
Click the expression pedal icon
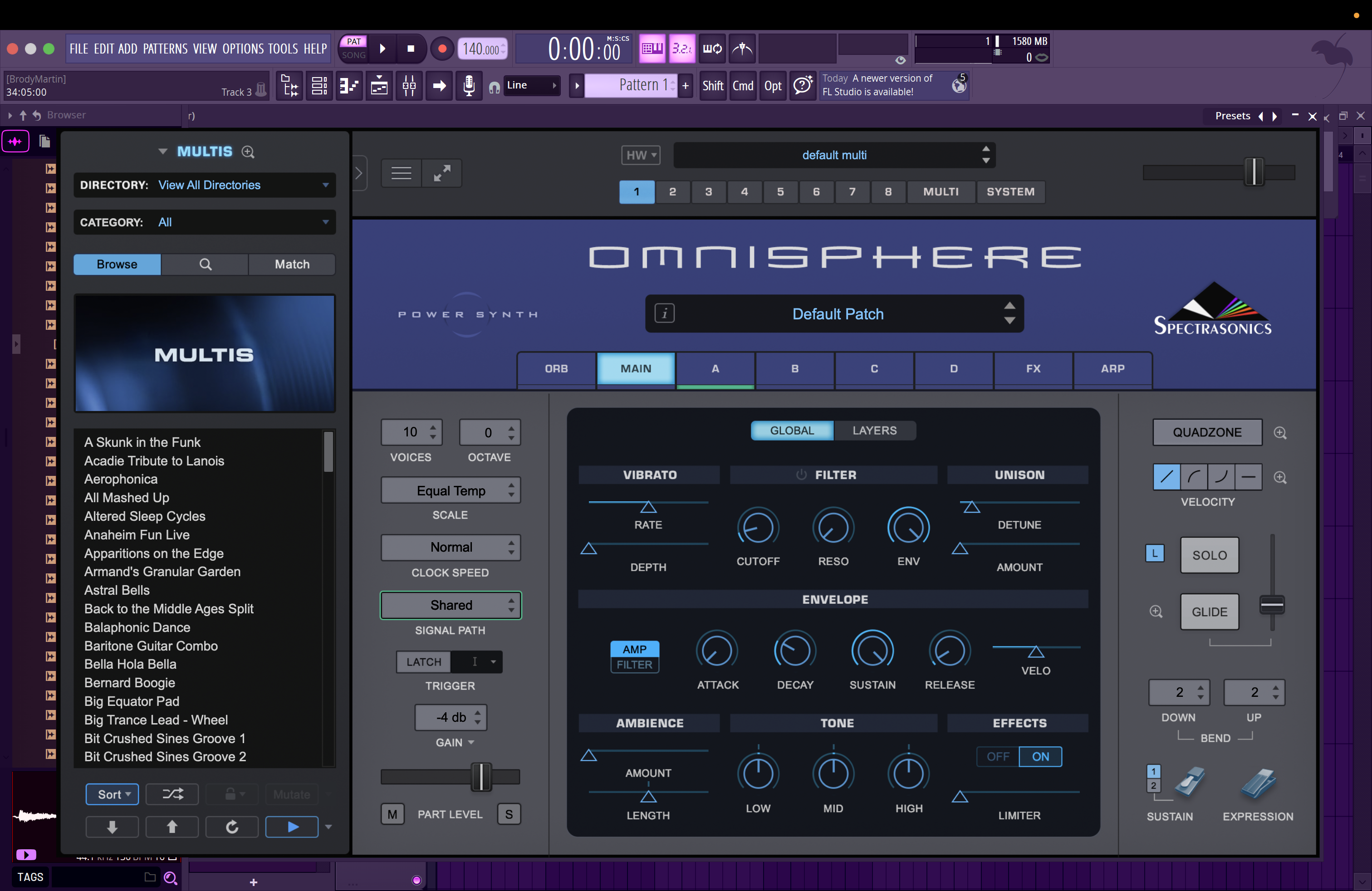pos(1259,784)
